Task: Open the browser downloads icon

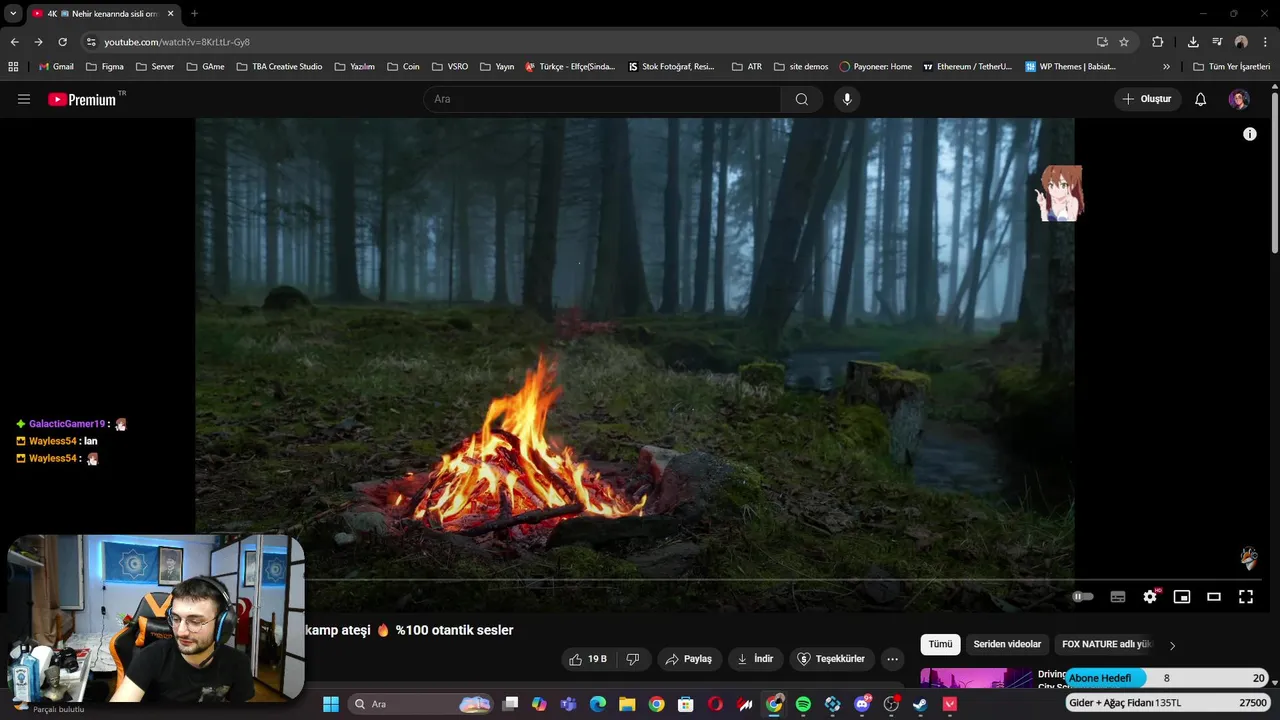Action: click(1193, 42)
